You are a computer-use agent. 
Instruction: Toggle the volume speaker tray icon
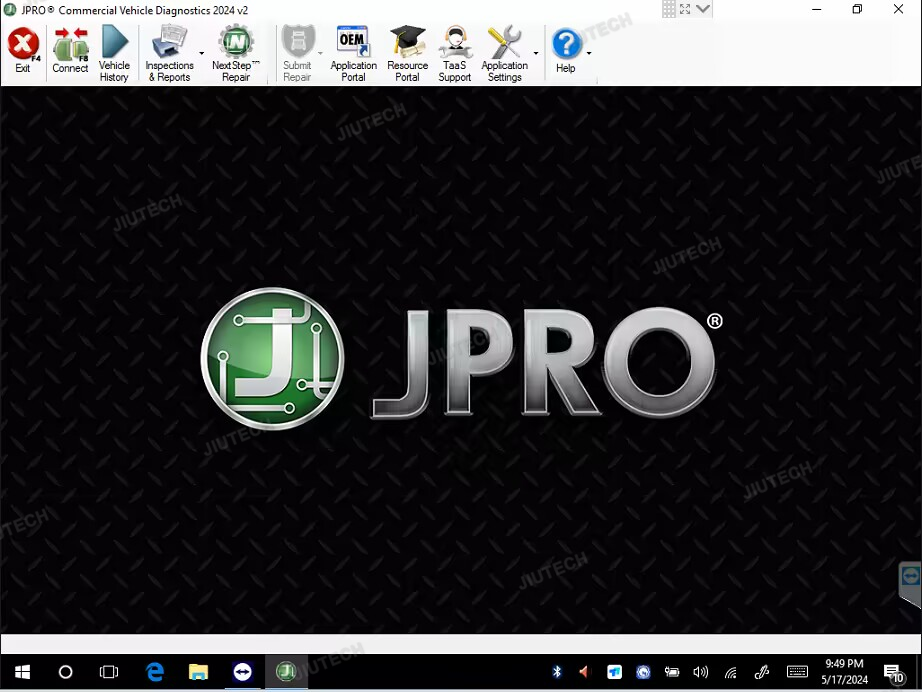[700, 672]
